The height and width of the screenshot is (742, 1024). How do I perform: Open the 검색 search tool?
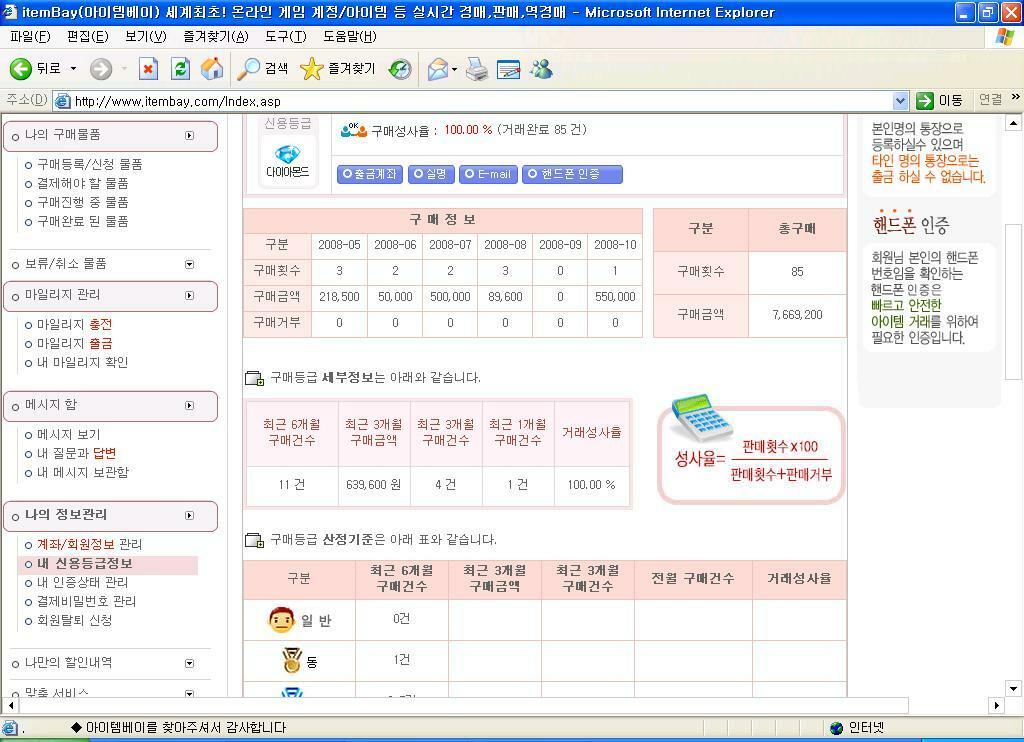(x=263, y=69)
